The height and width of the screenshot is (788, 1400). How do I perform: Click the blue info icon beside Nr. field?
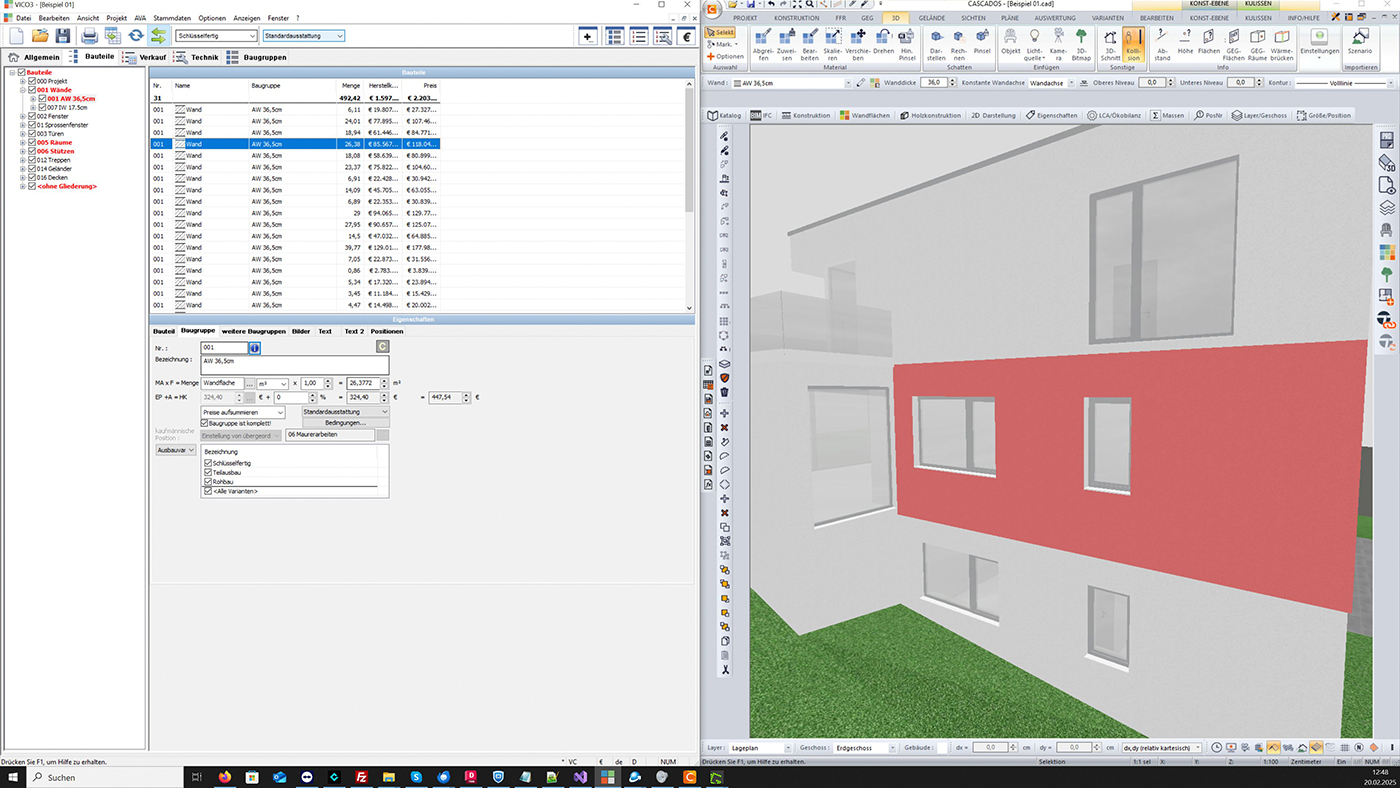tap(255, 347)
